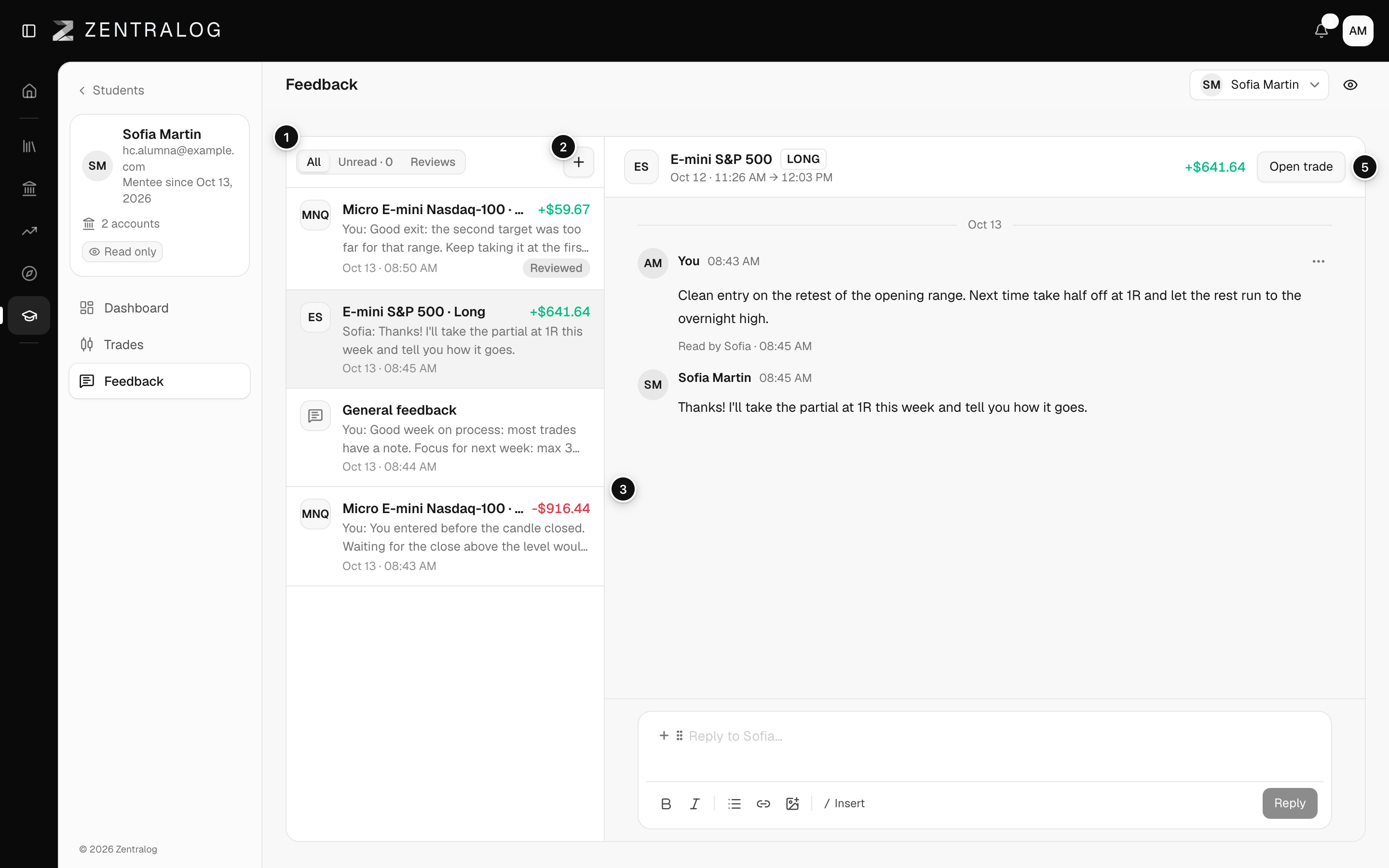Click the Reviewed status badge

(x=556, y=268)
